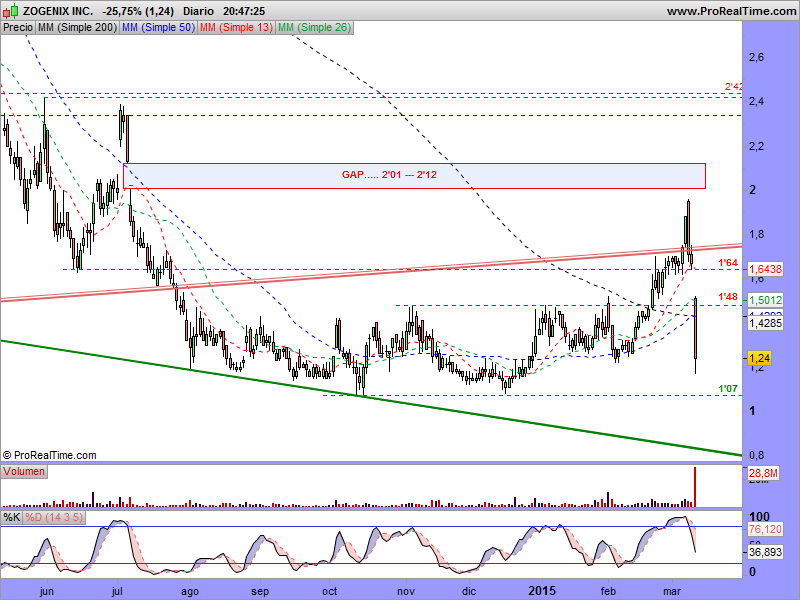Select the 1'64 level annotation
This screenshot has height=600, width=800.
pos(728,263)
